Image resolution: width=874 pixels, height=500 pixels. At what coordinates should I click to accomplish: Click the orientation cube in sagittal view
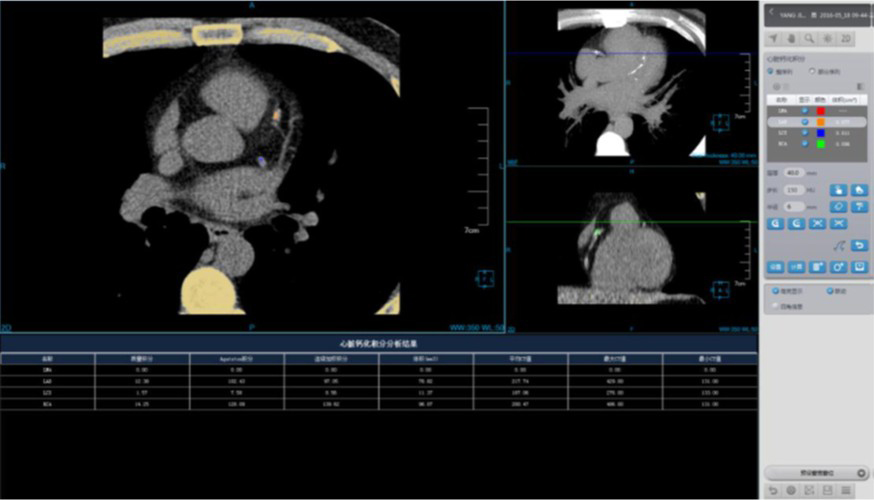pyautogui.click(x=718, y=289)
